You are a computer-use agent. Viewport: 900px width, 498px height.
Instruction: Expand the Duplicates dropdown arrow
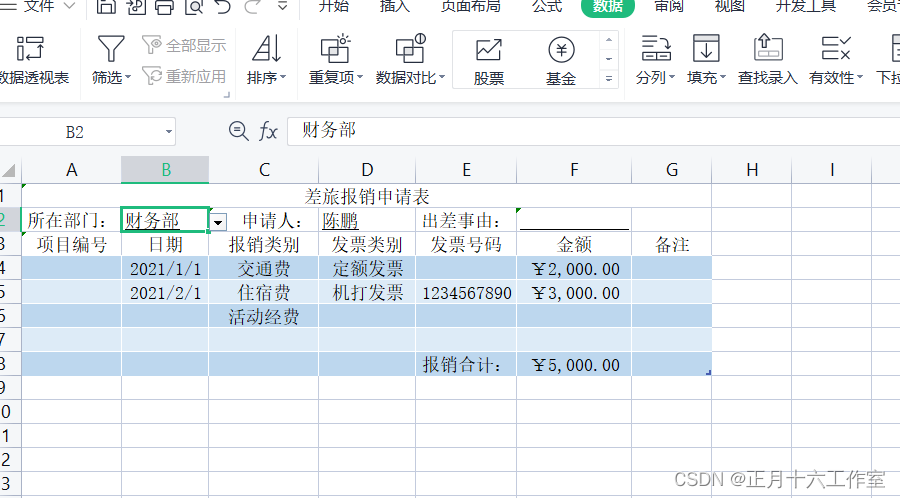(360, 77)
